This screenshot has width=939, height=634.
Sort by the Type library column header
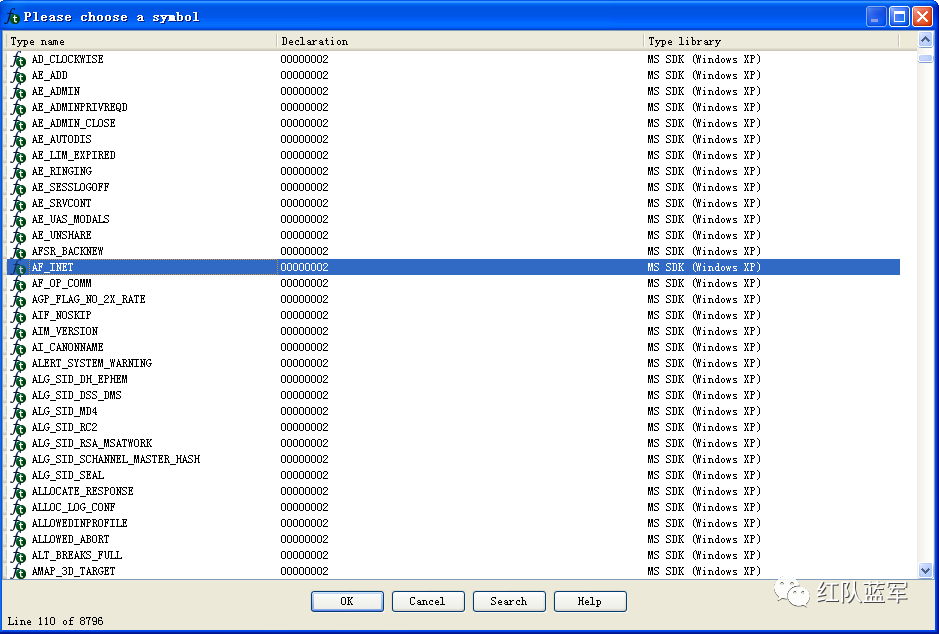tap(771, 41)
